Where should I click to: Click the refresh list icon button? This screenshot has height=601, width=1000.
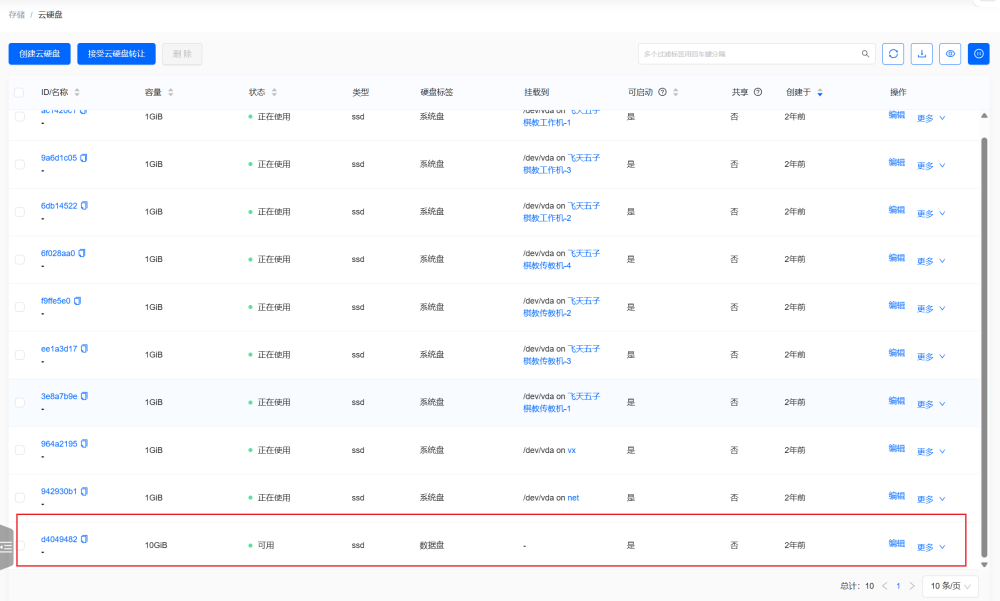pyautogui.click(x=893, y=54)
